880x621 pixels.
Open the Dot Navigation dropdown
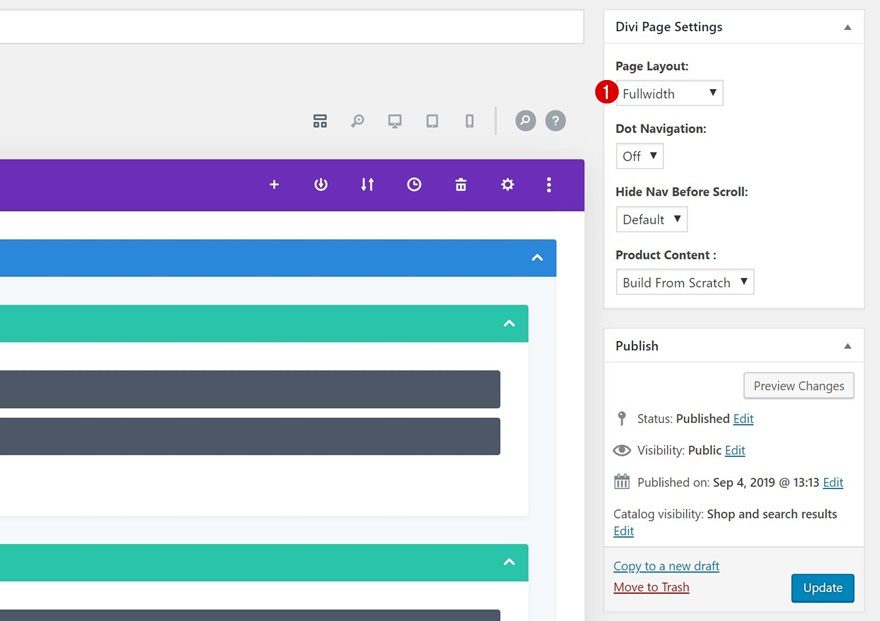[x=639, y=155]
